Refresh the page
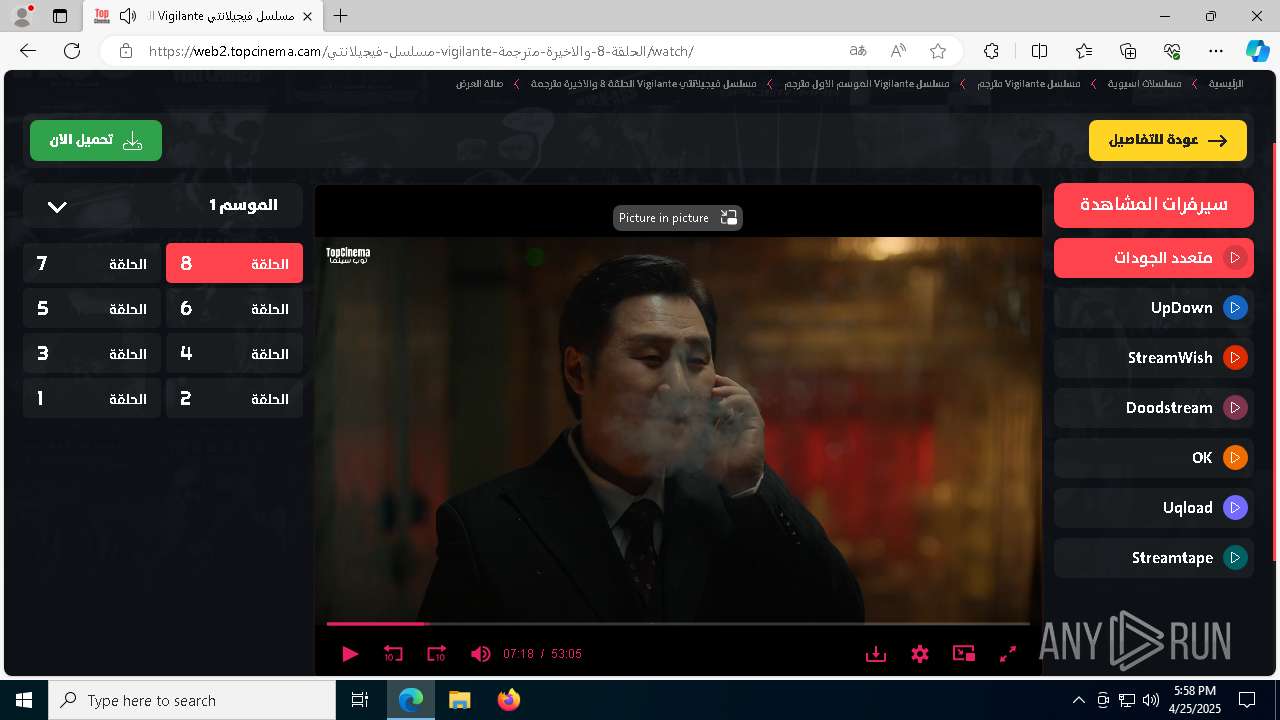1280x720 pixels. pos(72,51)
